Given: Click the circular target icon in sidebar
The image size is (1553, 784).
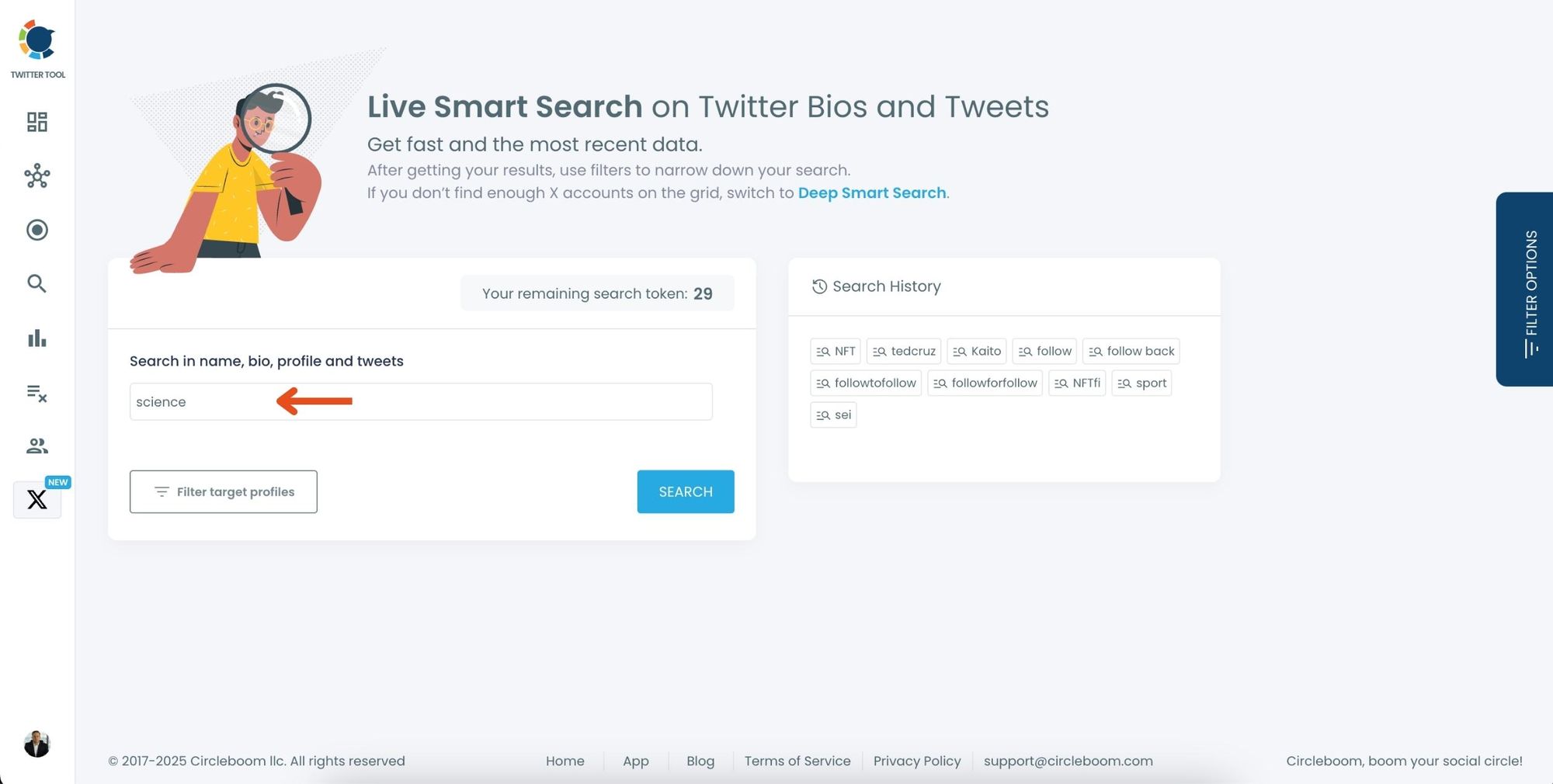Looking at the screenshot, I should pos(36,230).
